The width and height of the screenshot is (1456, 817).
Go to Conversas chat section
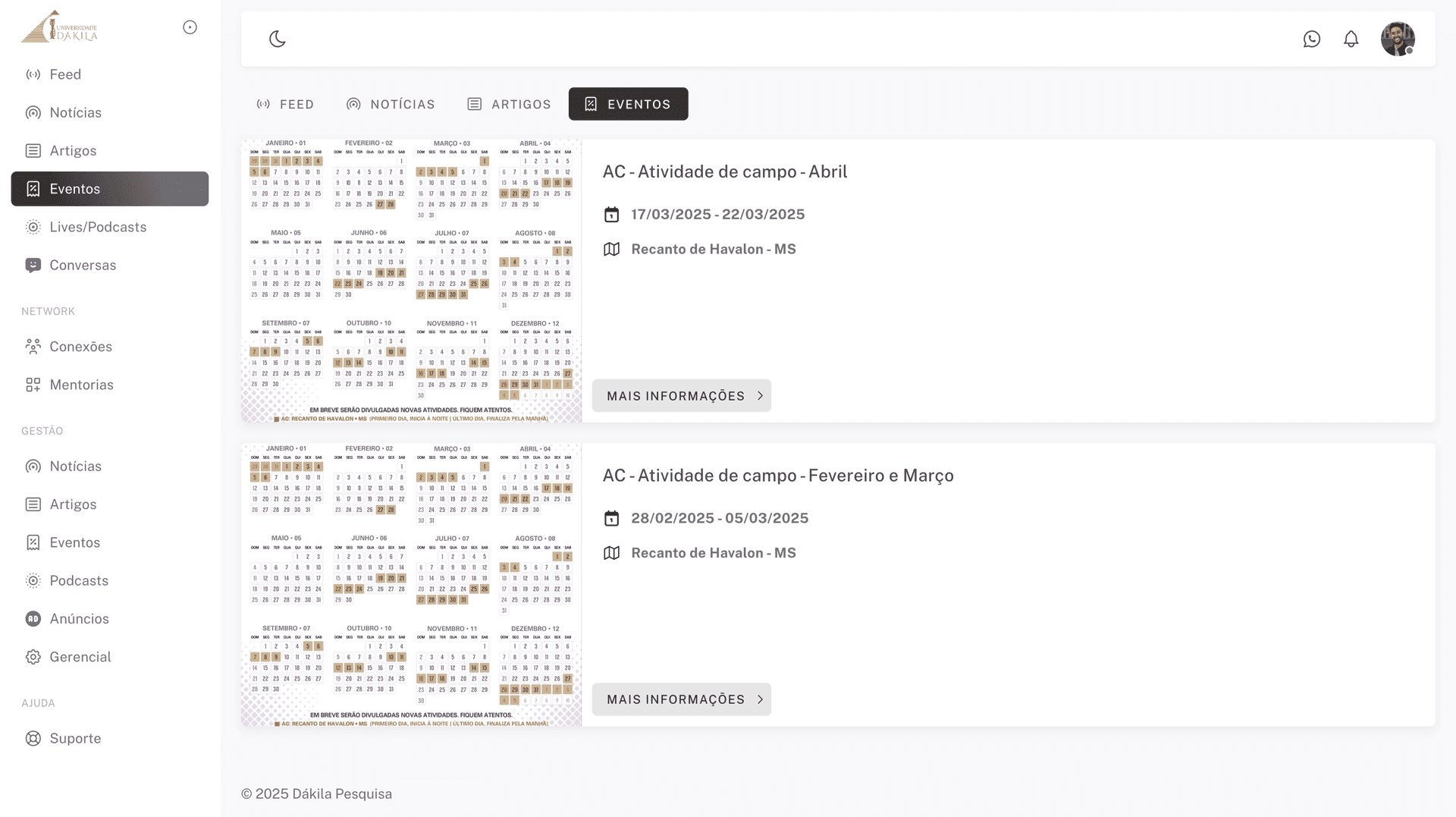click(x=82, y=265)
